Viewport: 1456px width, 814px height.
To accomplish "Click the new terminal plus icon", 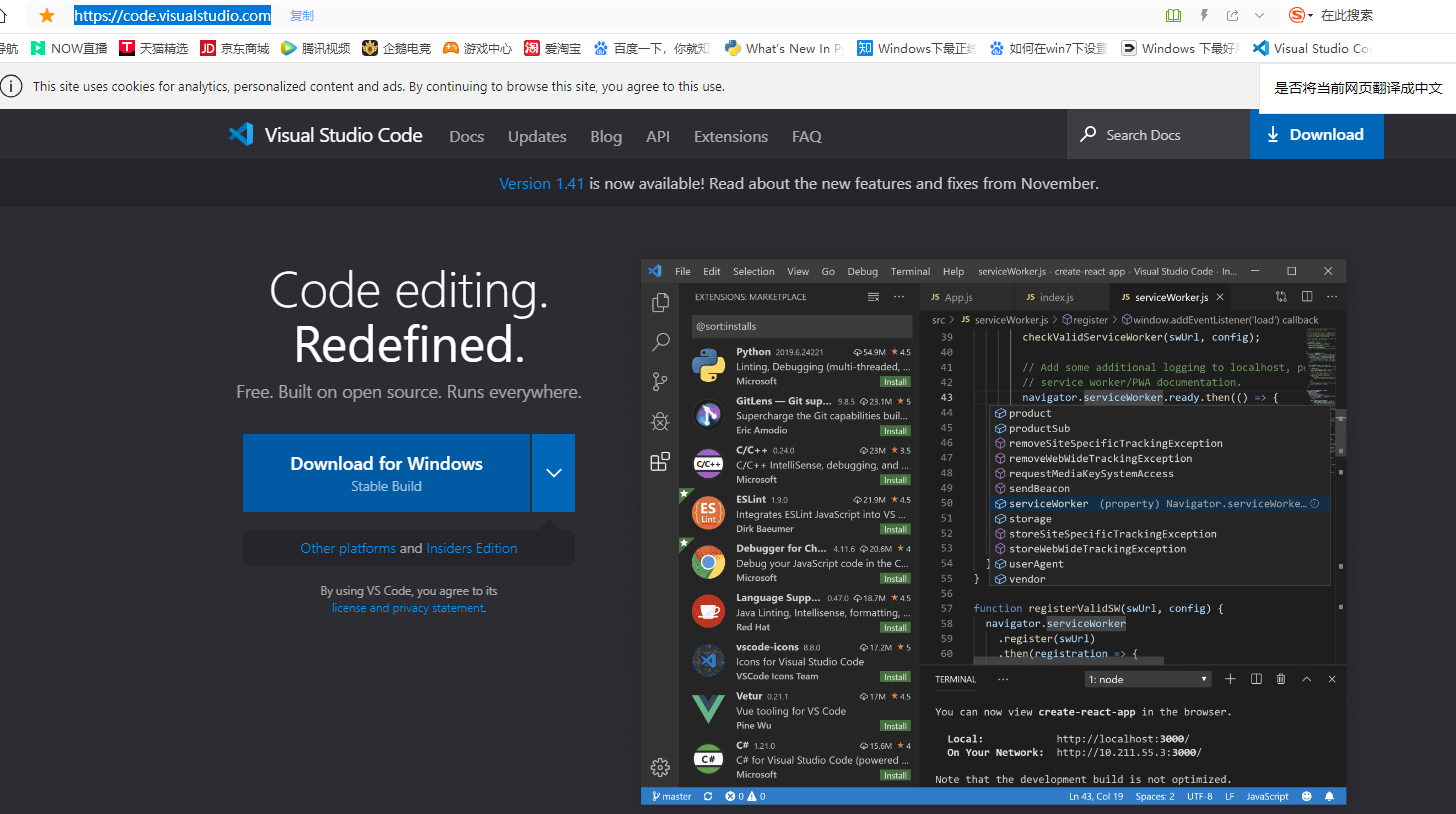I will tap(1230, 679).
